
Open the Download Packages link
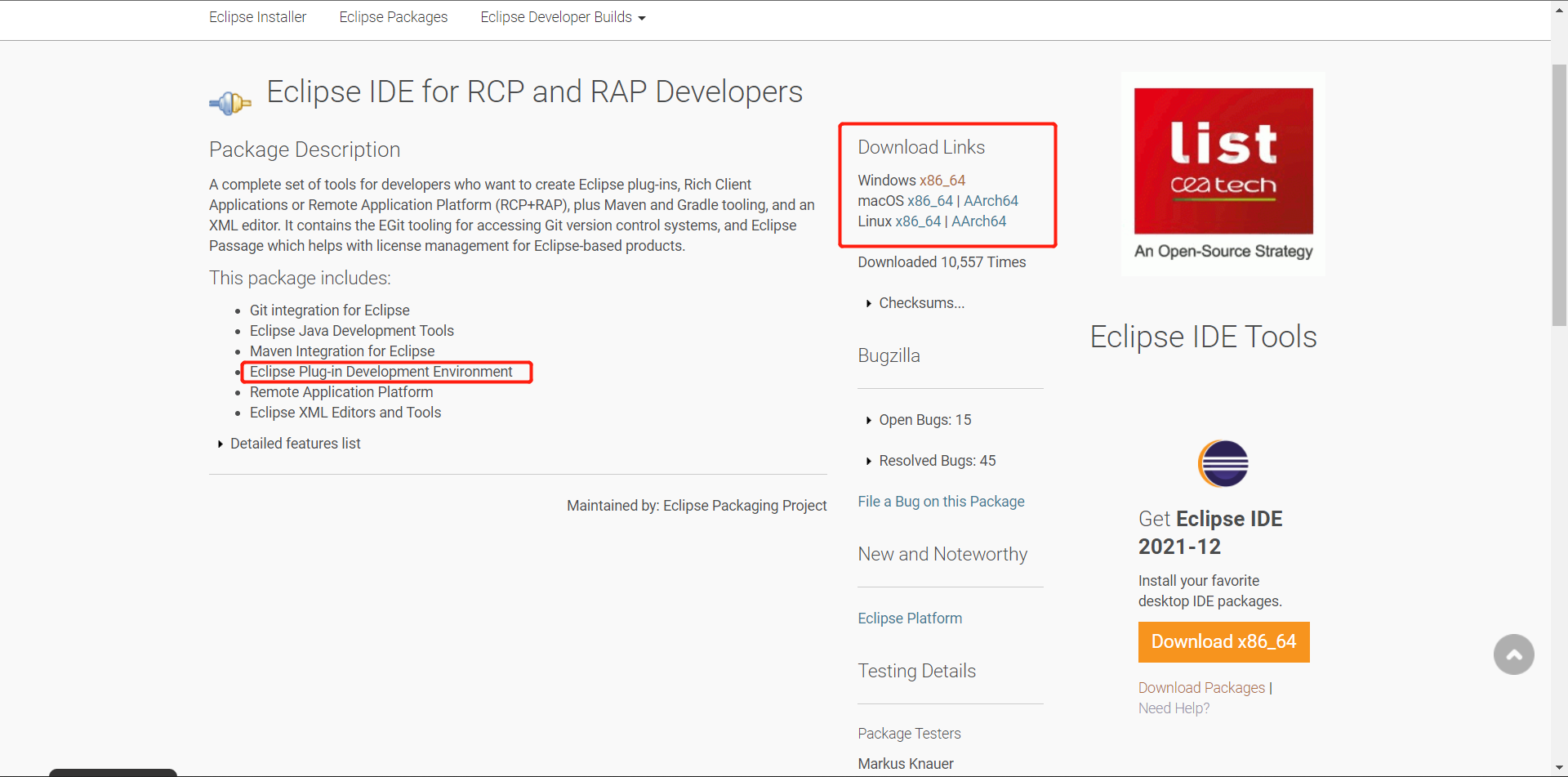coord(1201,688)
